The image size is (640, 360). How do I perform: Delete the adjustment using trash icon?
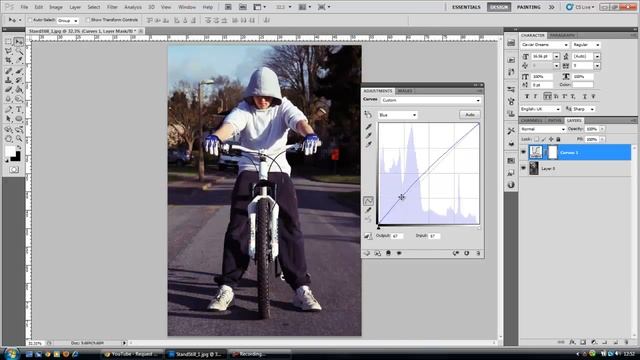pos(478,253)
